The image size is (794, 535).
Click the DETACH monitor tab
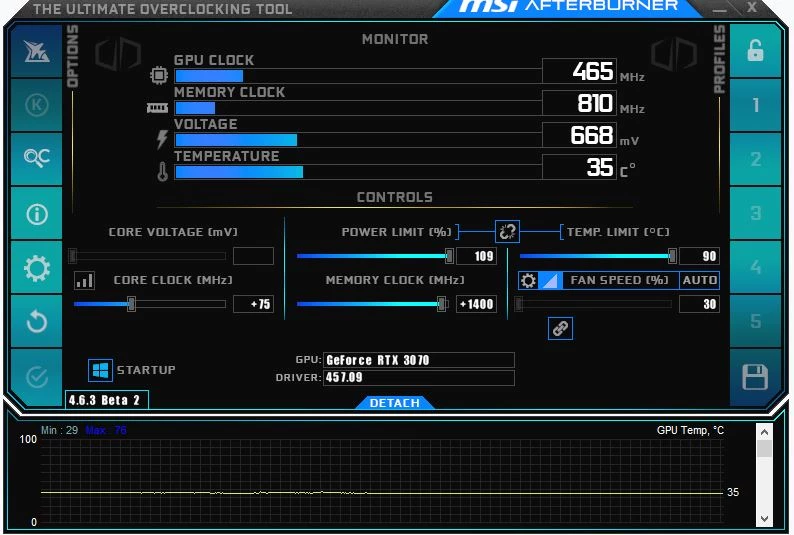[x=394, y=403]
